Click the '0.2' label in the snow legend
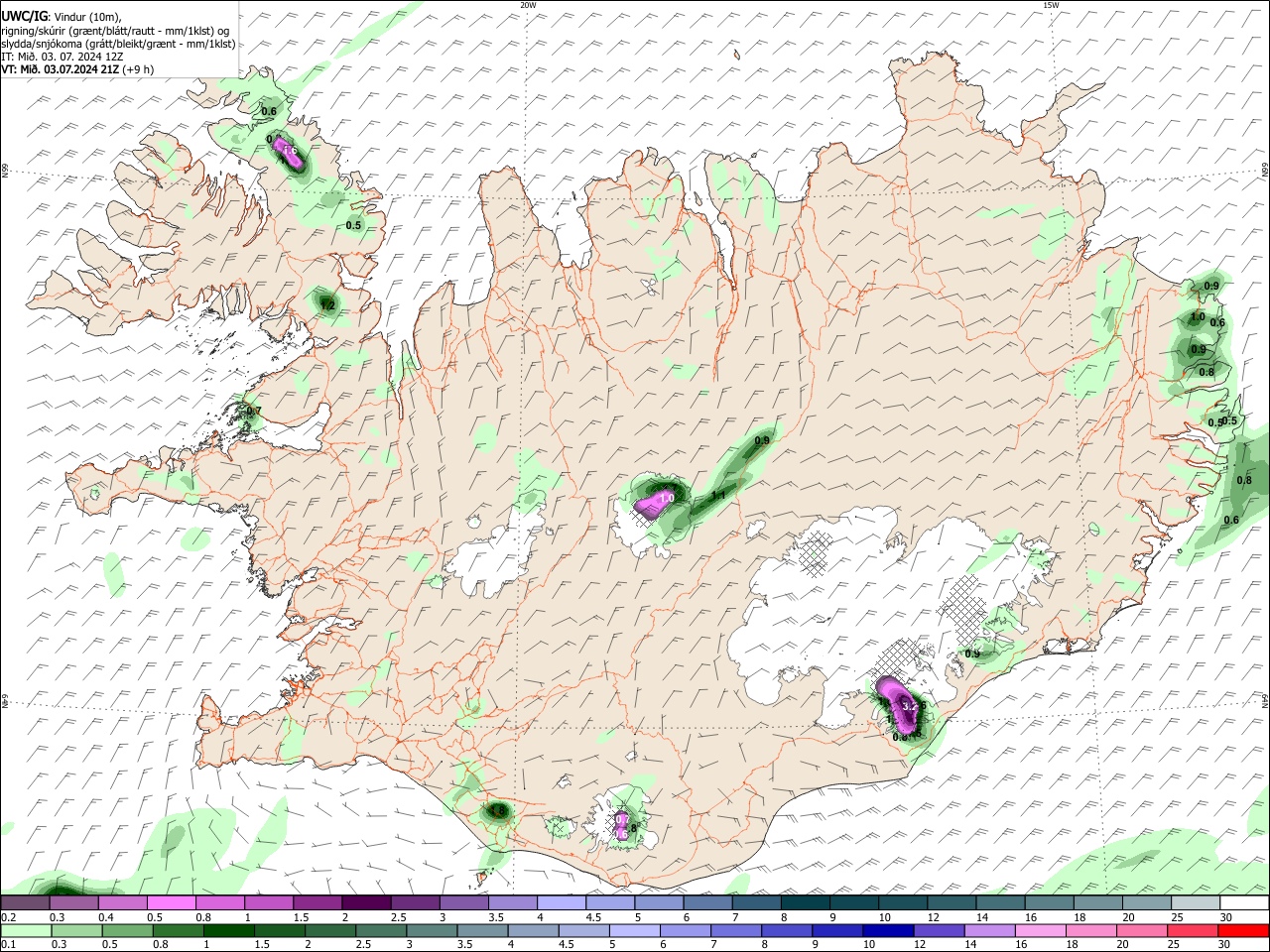This screenshot has height=952, width=1270. [8, 917]
